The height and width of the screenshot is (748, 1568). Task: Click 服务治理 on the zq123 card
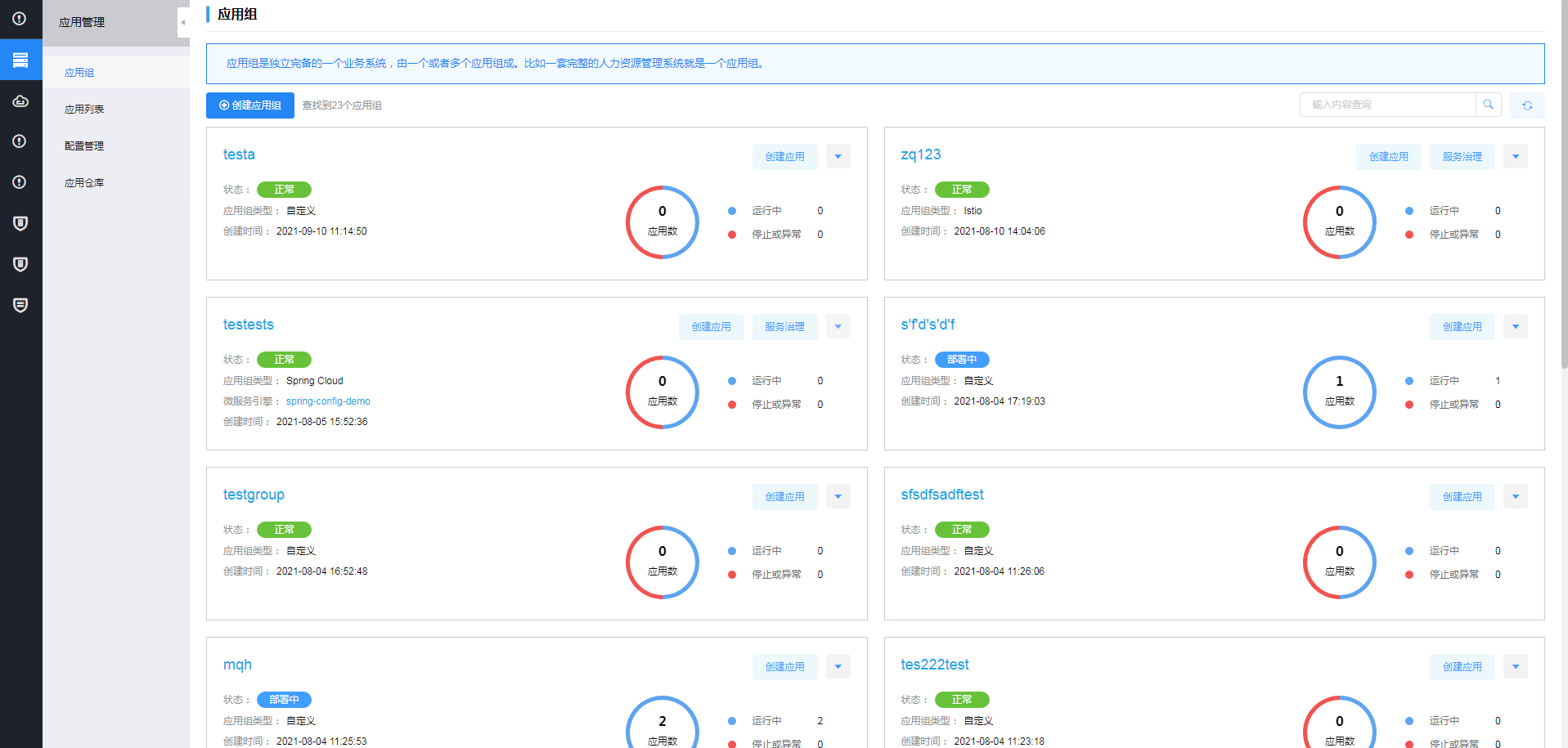[1462, 156]
